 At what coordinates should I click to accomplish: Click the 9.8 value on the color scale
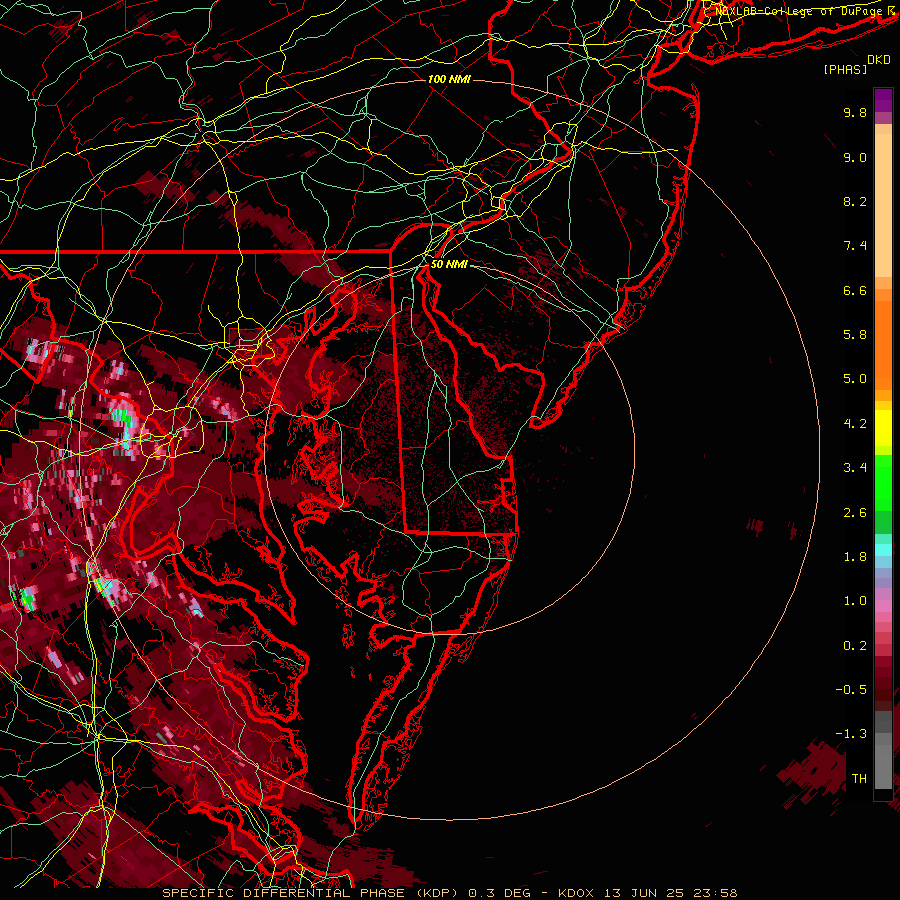coord(855,112)
